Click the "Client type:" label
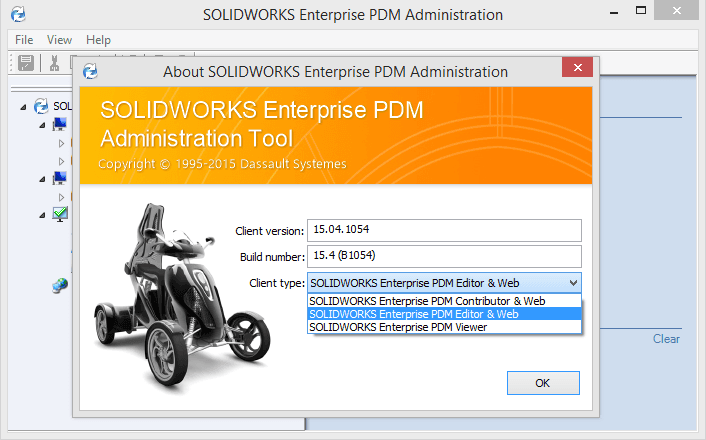The image size is (706, 440). point(277,283)
